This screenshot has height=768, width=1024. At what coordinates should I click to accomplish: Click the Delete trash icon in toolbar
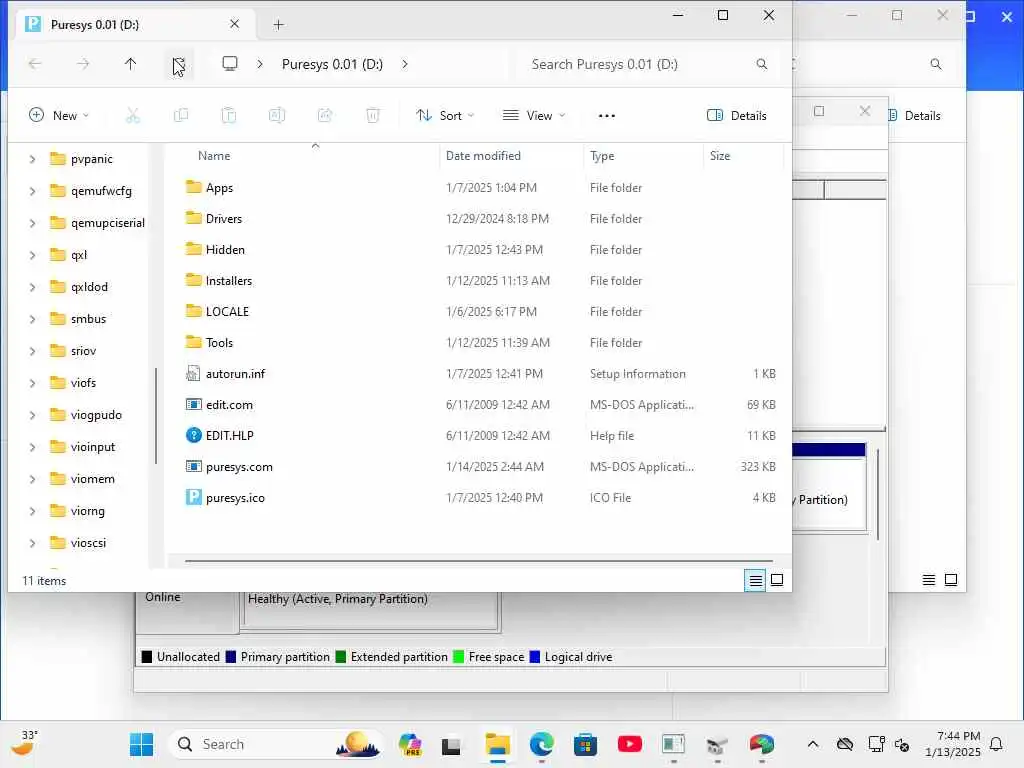pos(372,116)
